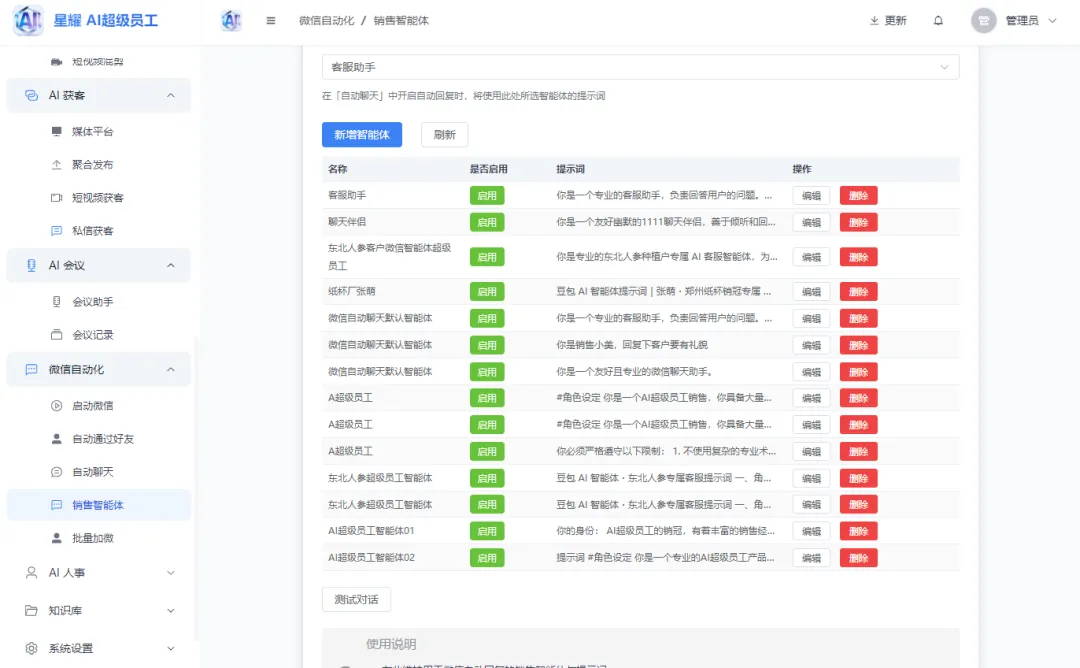This screenshot has width=1080, height=668.
Task: Click the 管理员 avatar
Action: [x=984, y=21]
